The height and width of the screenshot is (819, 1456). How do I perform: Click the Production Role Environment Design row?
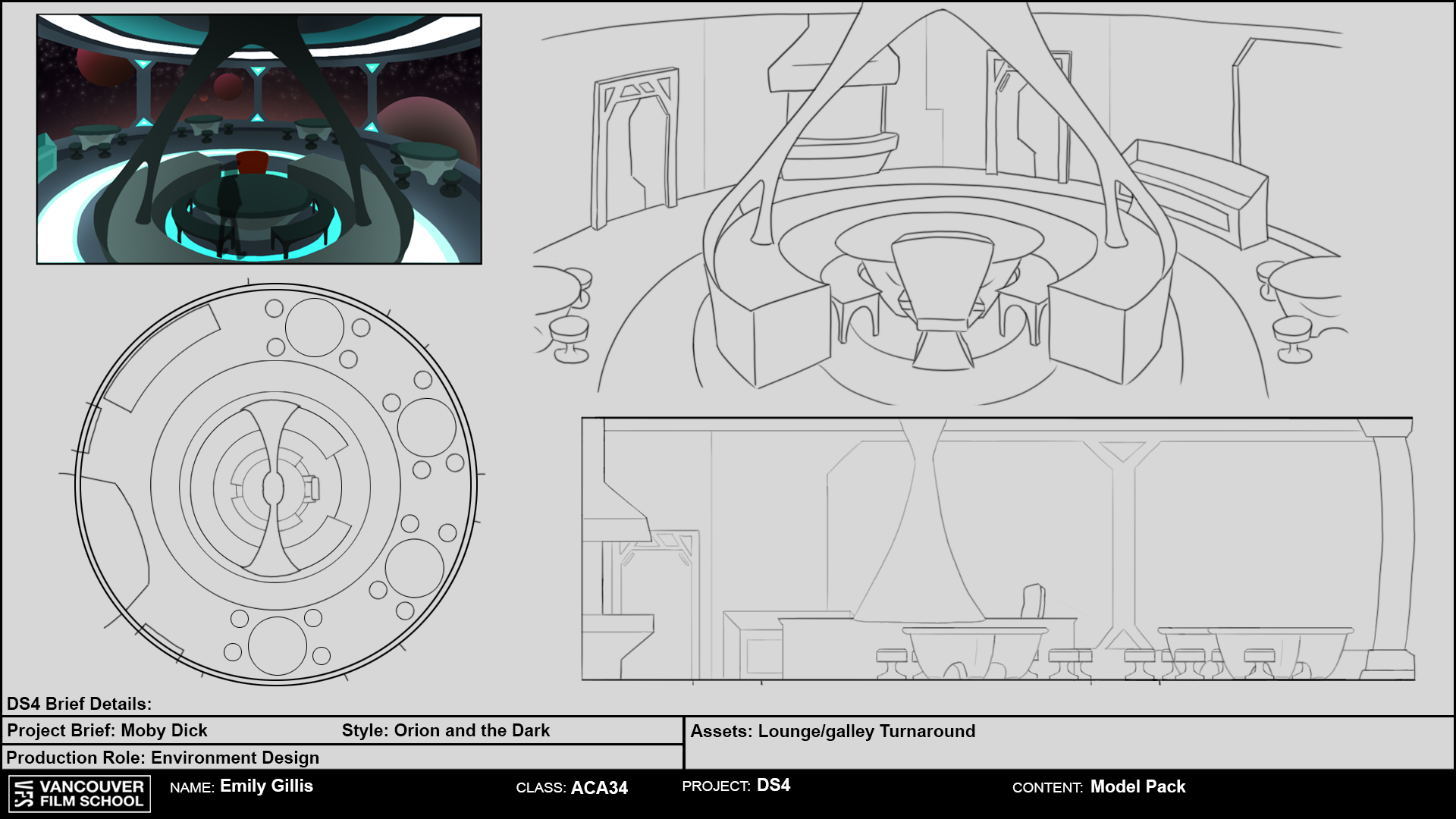[162, 758]
